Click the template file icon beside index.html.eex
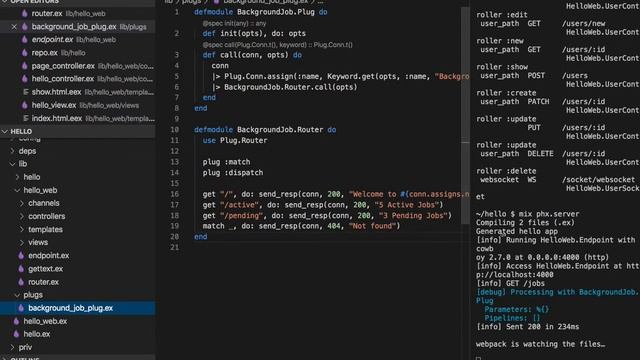 pyautogui.click(x=25, y=118)
